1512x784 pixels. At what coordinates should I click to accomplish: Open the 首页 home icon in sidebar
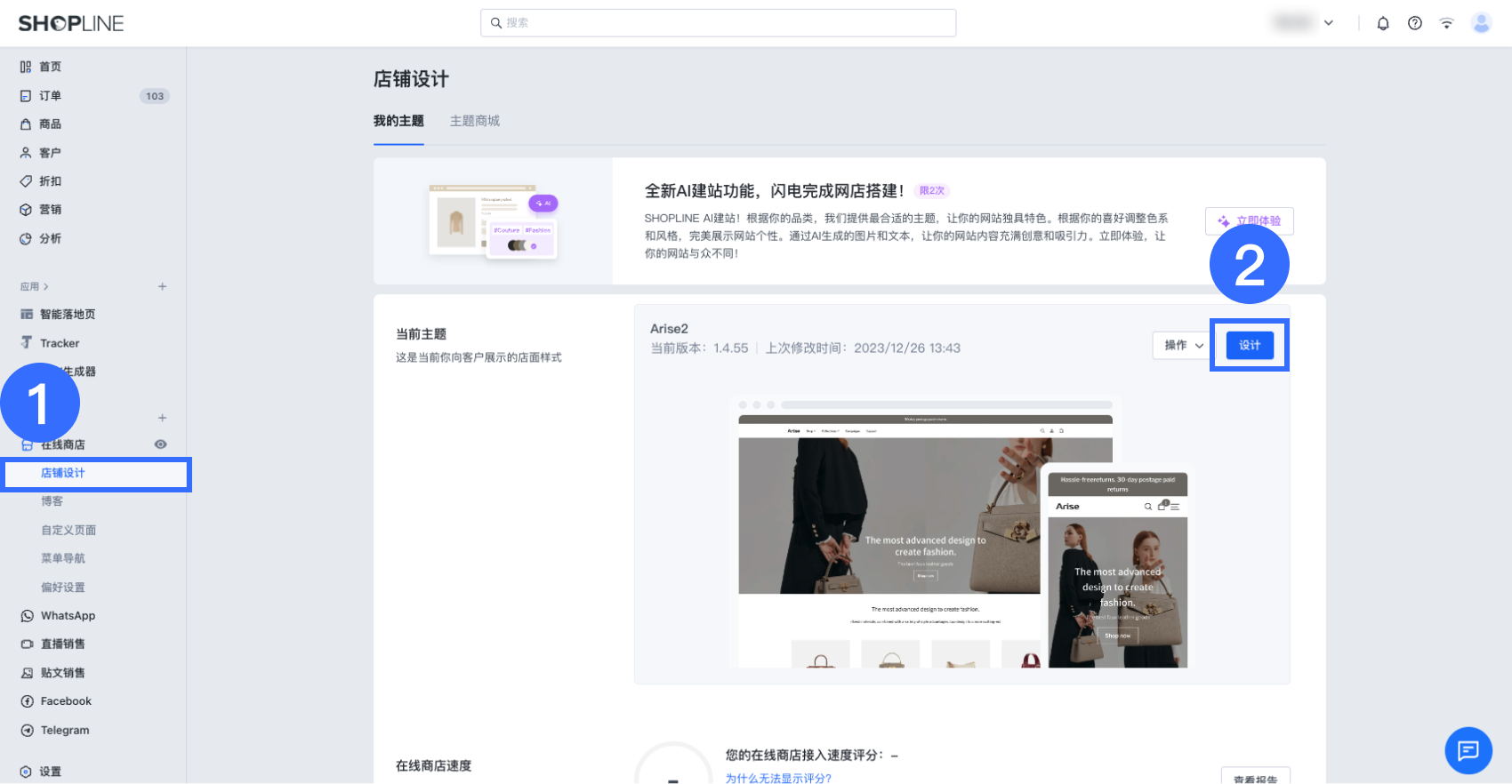coord(26,67)
